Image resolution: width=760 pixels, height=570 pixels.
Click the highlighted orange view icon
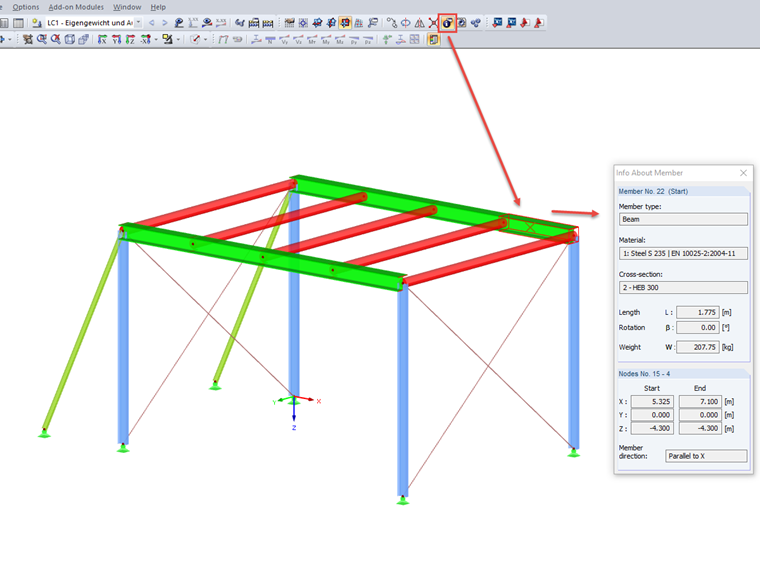coord(345,23)
